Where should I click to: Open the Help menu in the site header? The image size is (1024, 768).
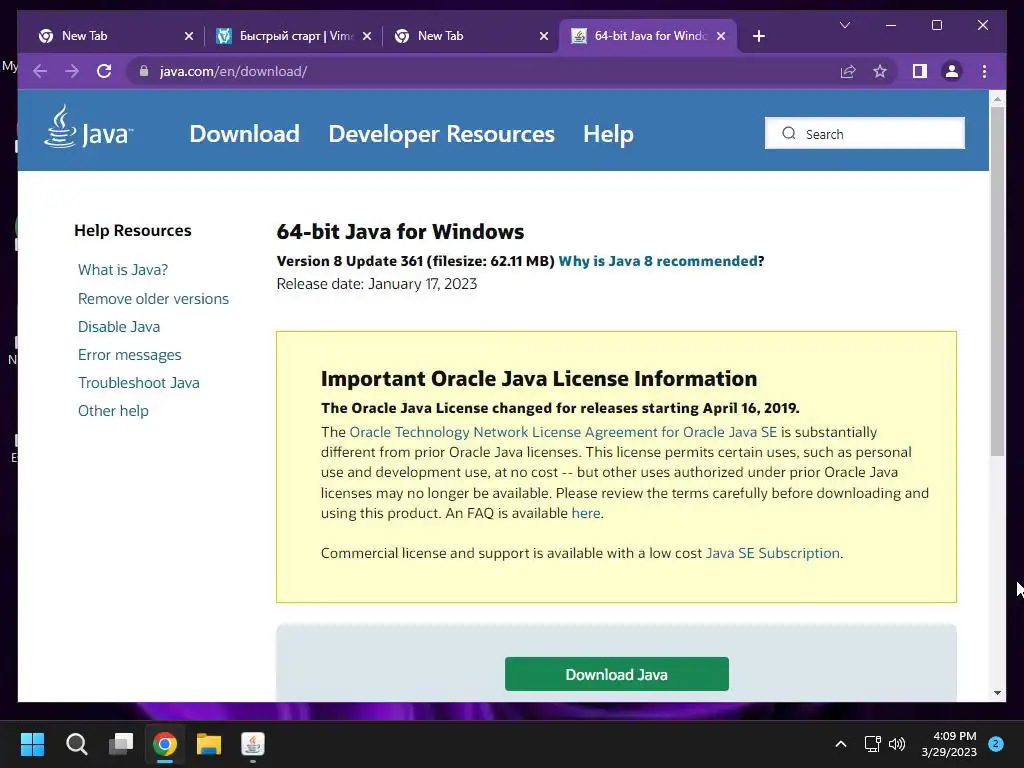(x=608, y=134)
